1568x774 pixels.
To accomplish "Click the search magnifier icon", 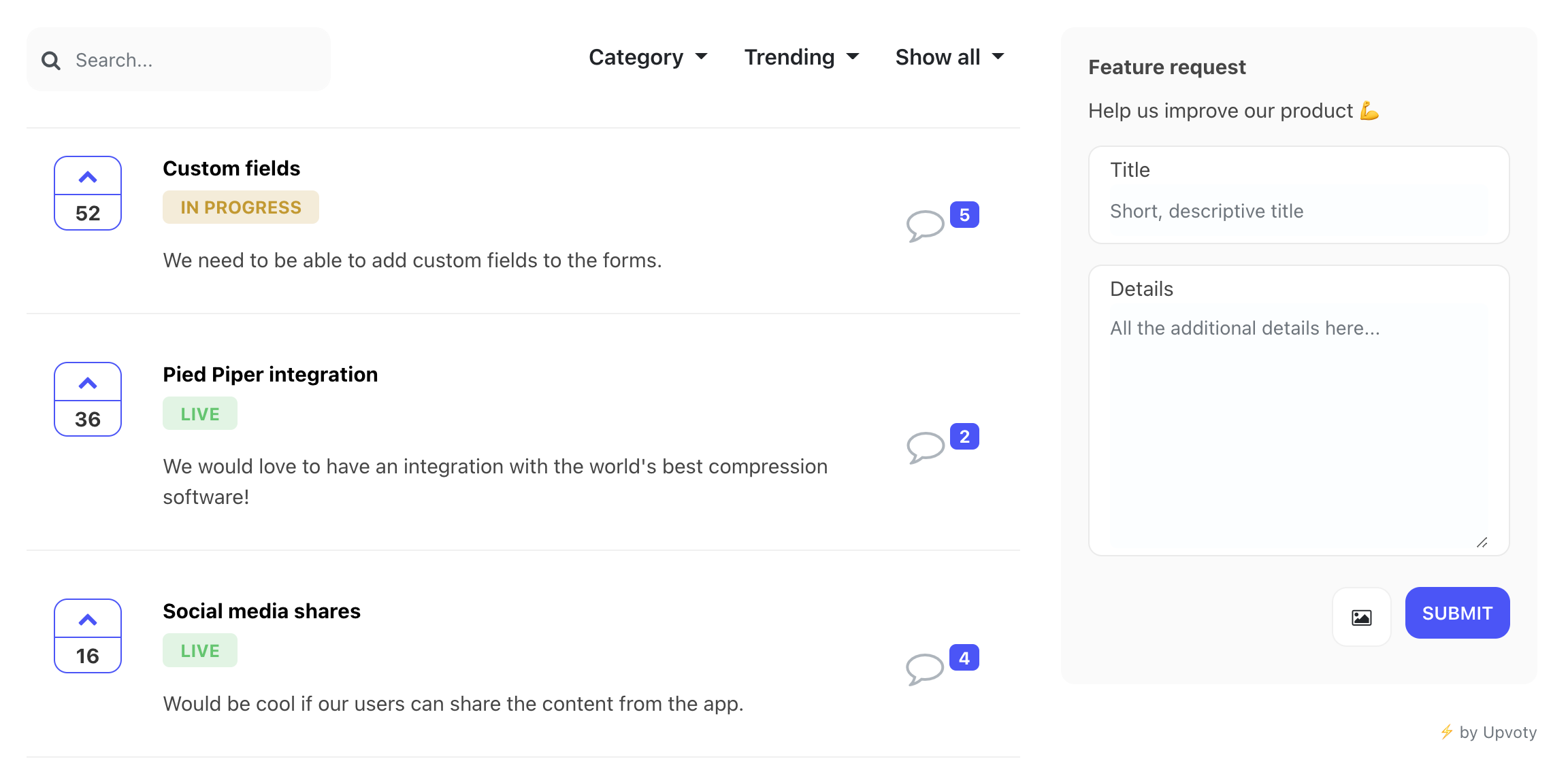I will pos(51,60).
